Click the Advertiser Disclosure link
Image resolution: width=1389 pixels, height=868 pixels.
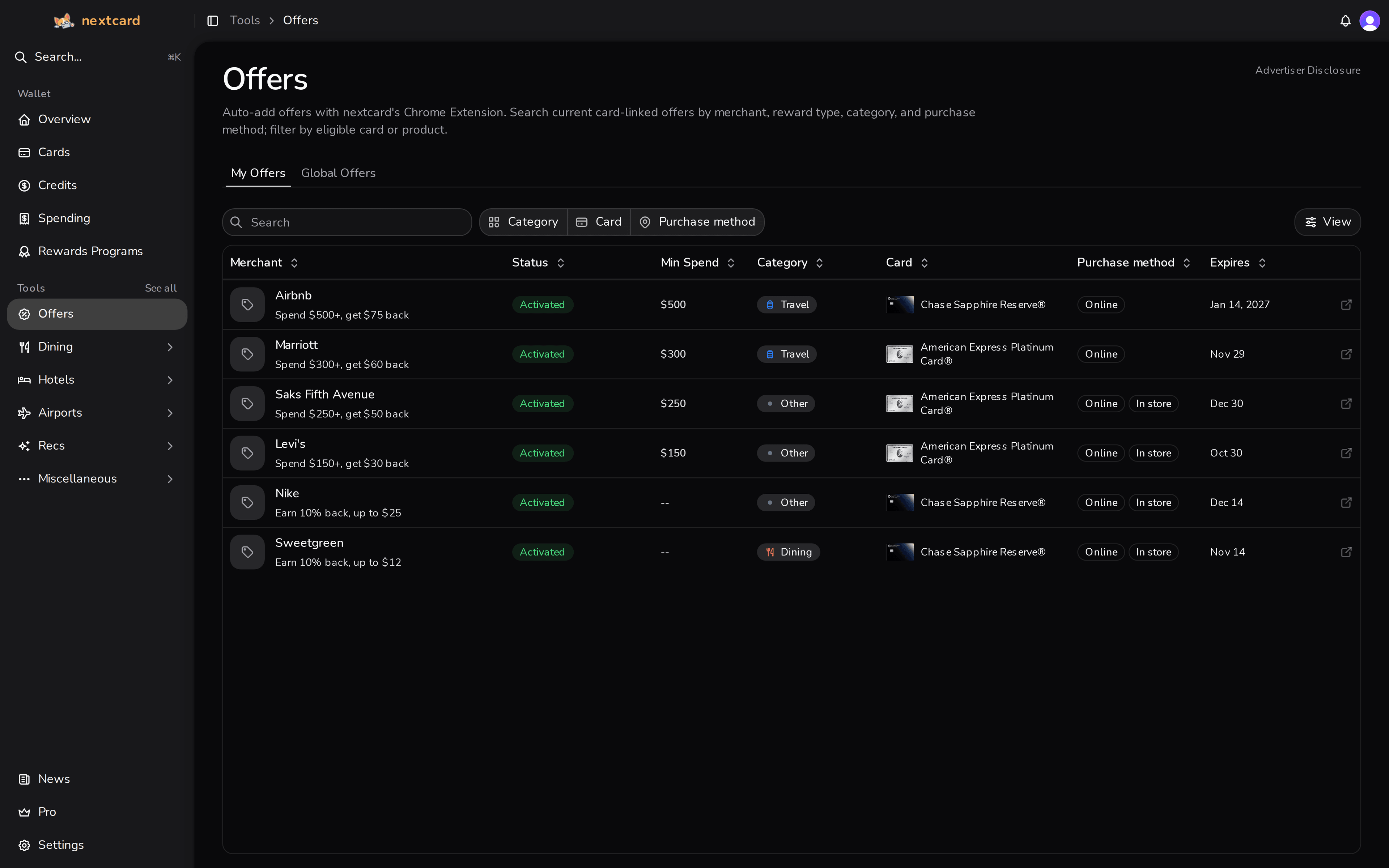coord(1308,71)
